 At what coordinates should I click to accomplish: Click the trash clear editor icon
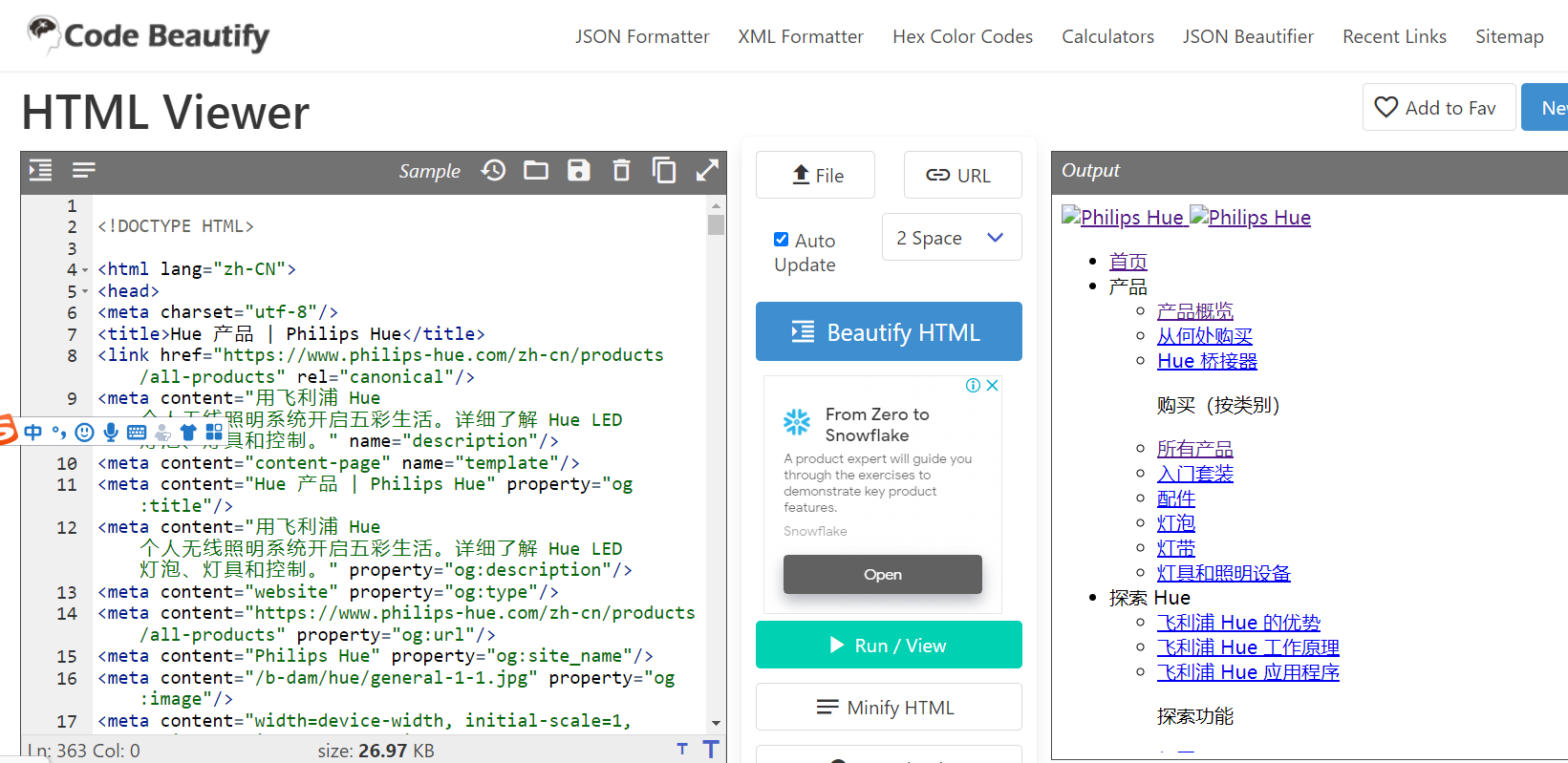click(x=621, y=171)
